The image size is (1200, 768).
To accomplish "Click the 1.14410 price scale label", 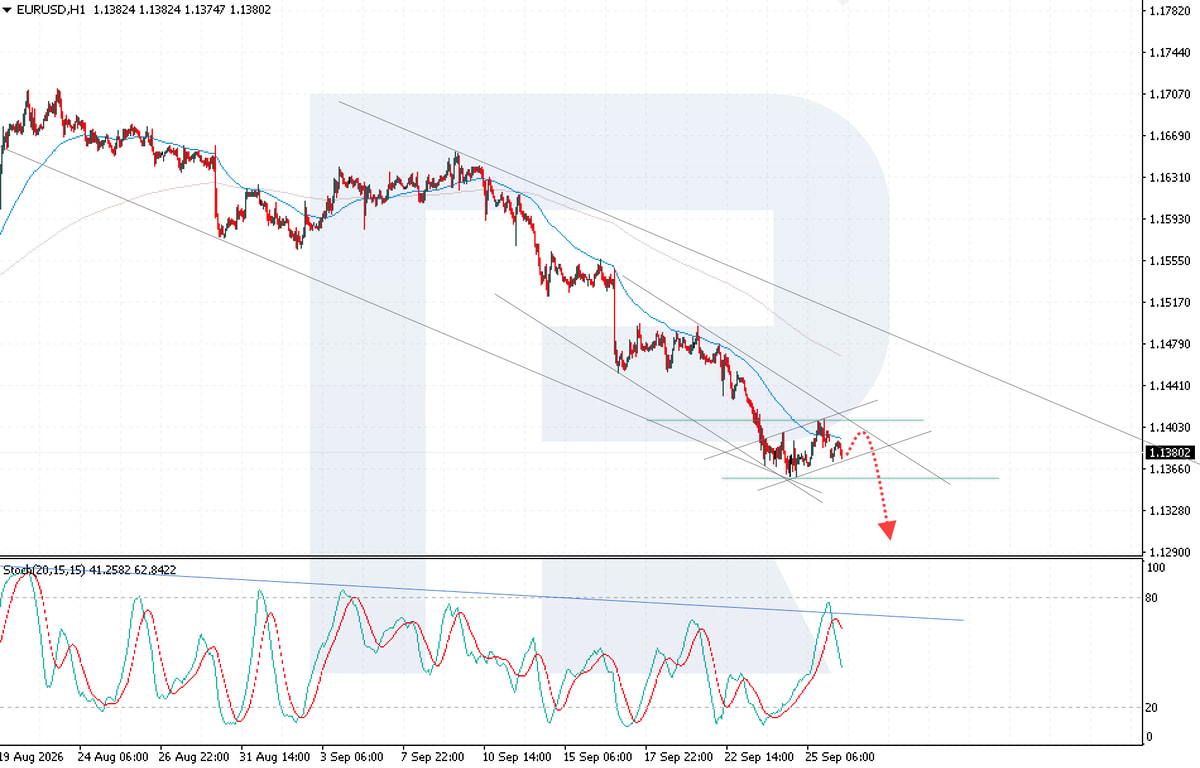I will click(1171, 385).
